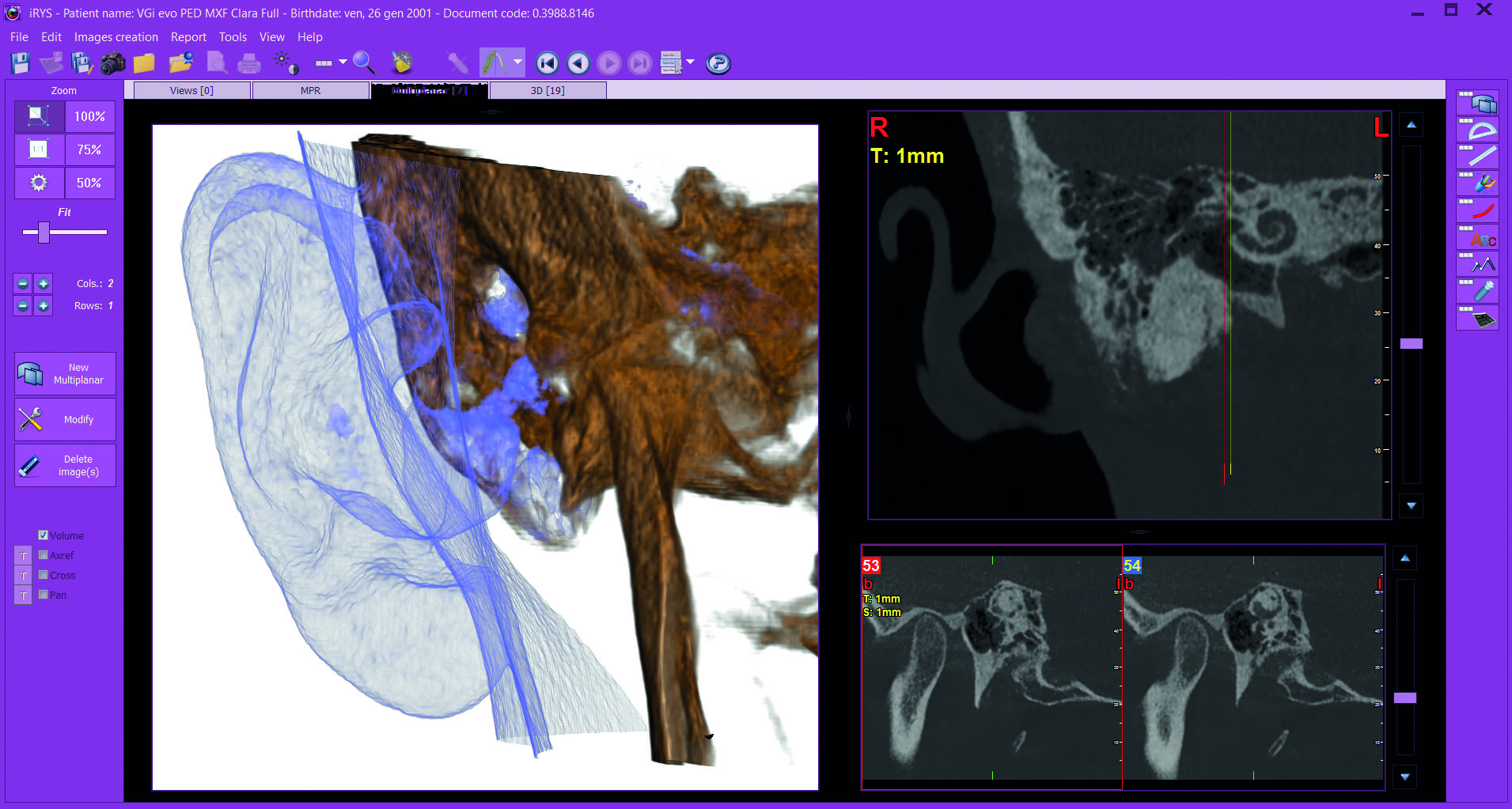This screenshot has width=1512, height=809.
Task: Jump to first image with skip-back button
Action: pos(547,63)
